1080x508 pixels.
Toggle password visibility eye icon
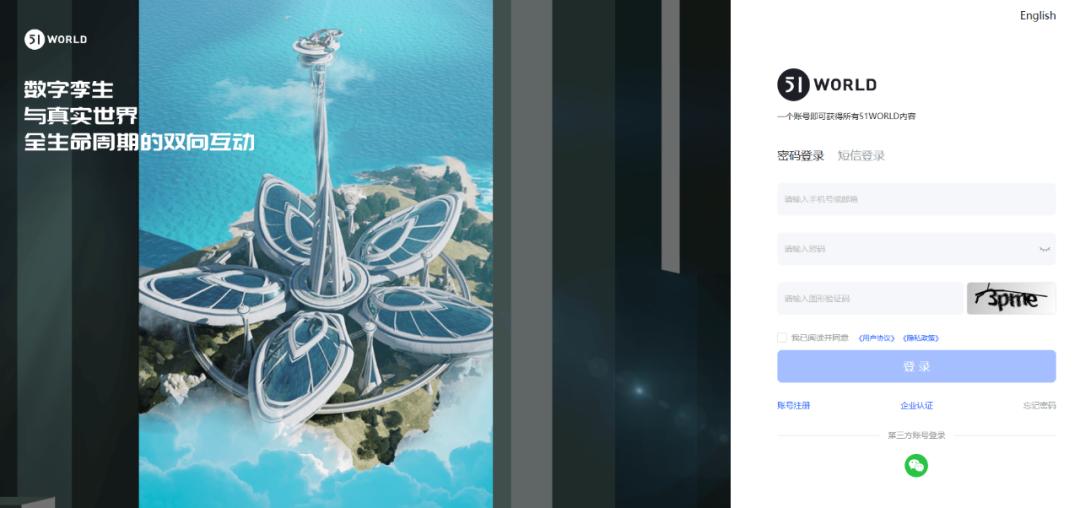(x=1044, y=249)
